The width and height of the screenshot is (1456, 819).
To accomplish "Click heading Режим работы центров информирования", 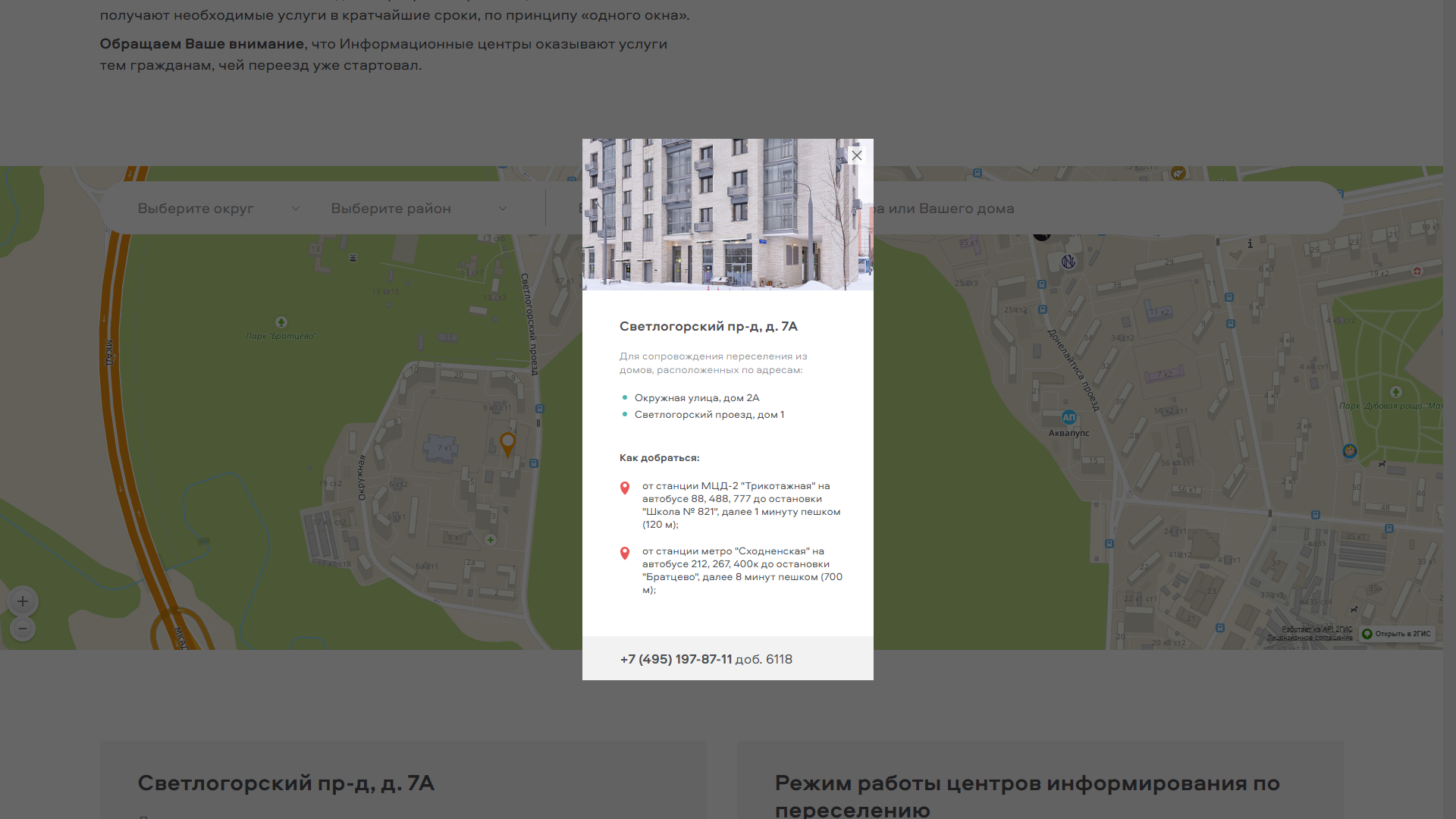I will point(1027,795).
